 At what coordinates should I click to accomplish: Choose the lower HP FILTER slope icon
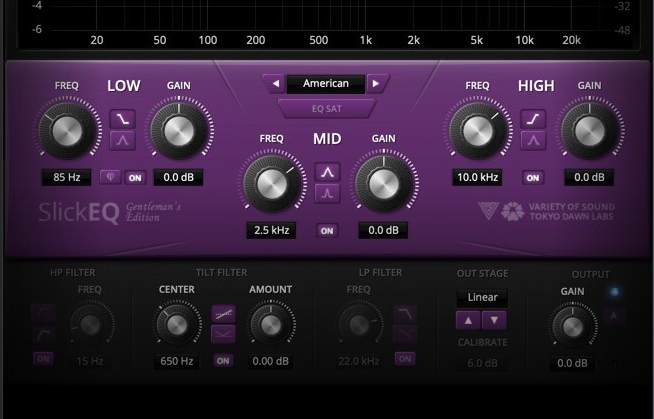(x=43, y=334)
